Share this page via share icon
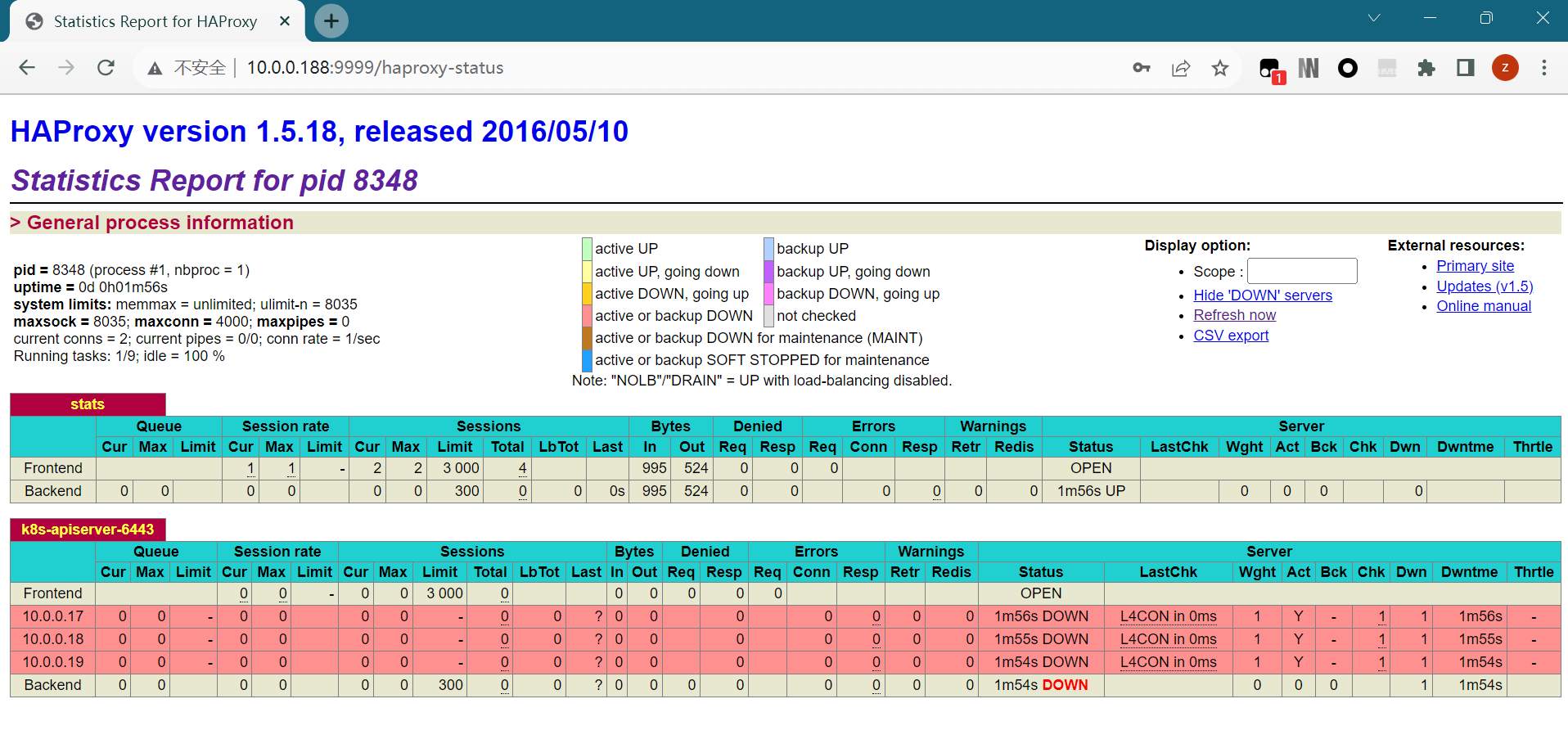Image resolution: width=1568 pixels, height=744 pixels. point(1181,68)
